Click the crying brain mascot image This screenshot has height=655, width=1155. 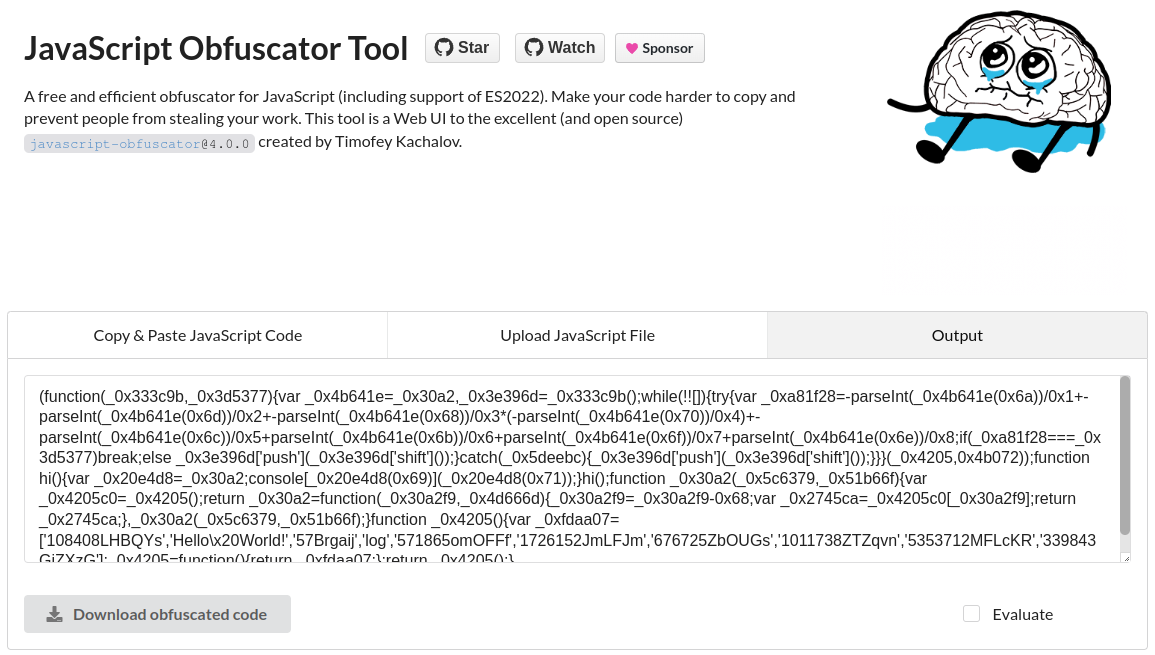click(x=1000, y=91)
